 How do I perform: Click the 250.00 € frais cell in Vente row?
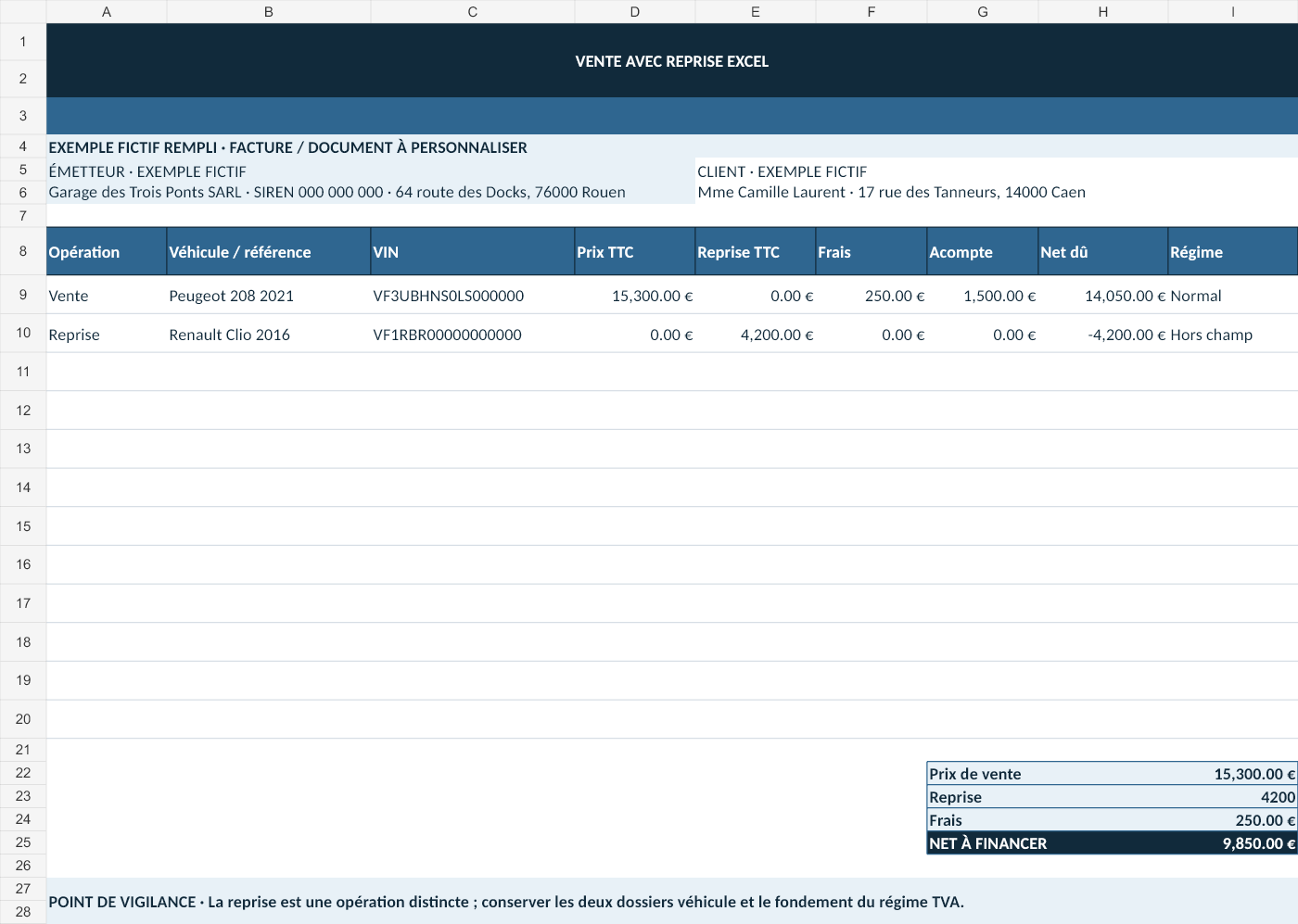tap(872, 296)
